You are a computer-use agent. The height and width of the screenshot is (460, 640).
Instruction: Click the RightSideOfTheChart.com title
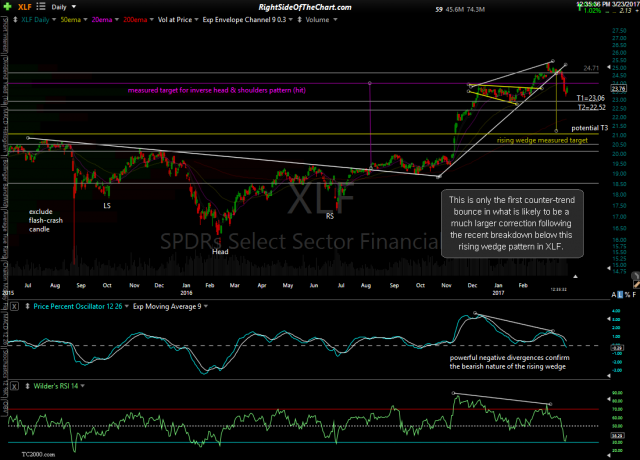pyautogui.click(x=305, y=7)
